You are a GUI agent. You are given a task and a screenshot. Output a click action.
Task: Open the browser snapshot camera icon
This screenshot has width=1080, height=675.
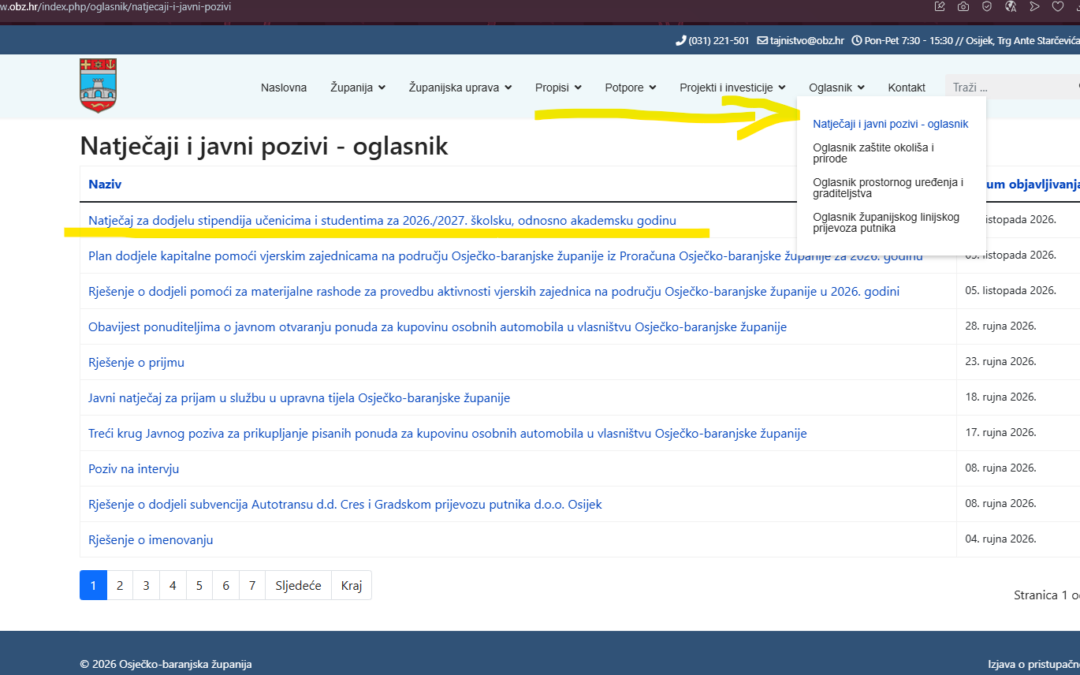tap(963, 6)
